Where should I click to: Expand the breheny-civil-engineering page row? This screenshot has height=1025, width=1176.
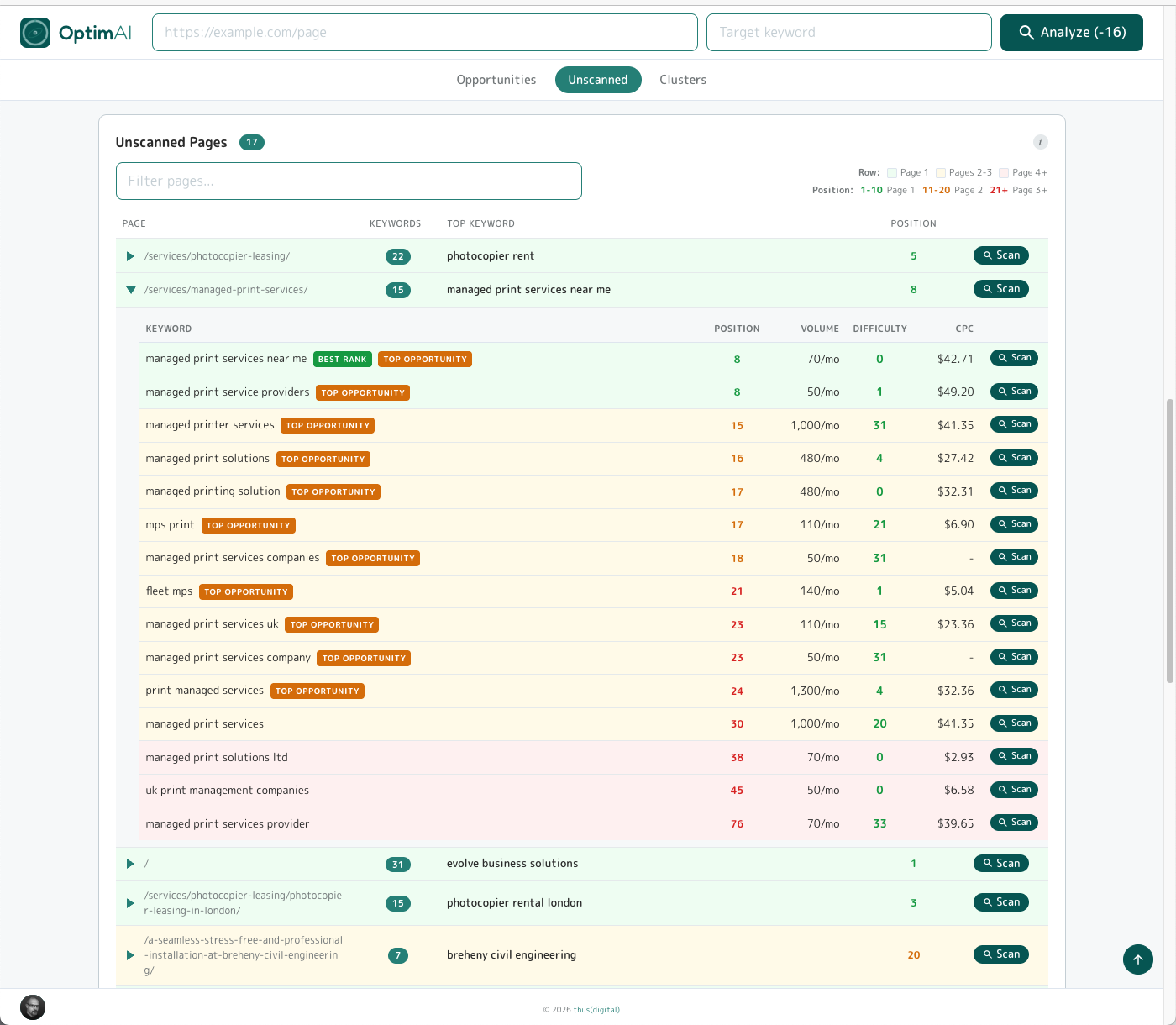(130, 955)
